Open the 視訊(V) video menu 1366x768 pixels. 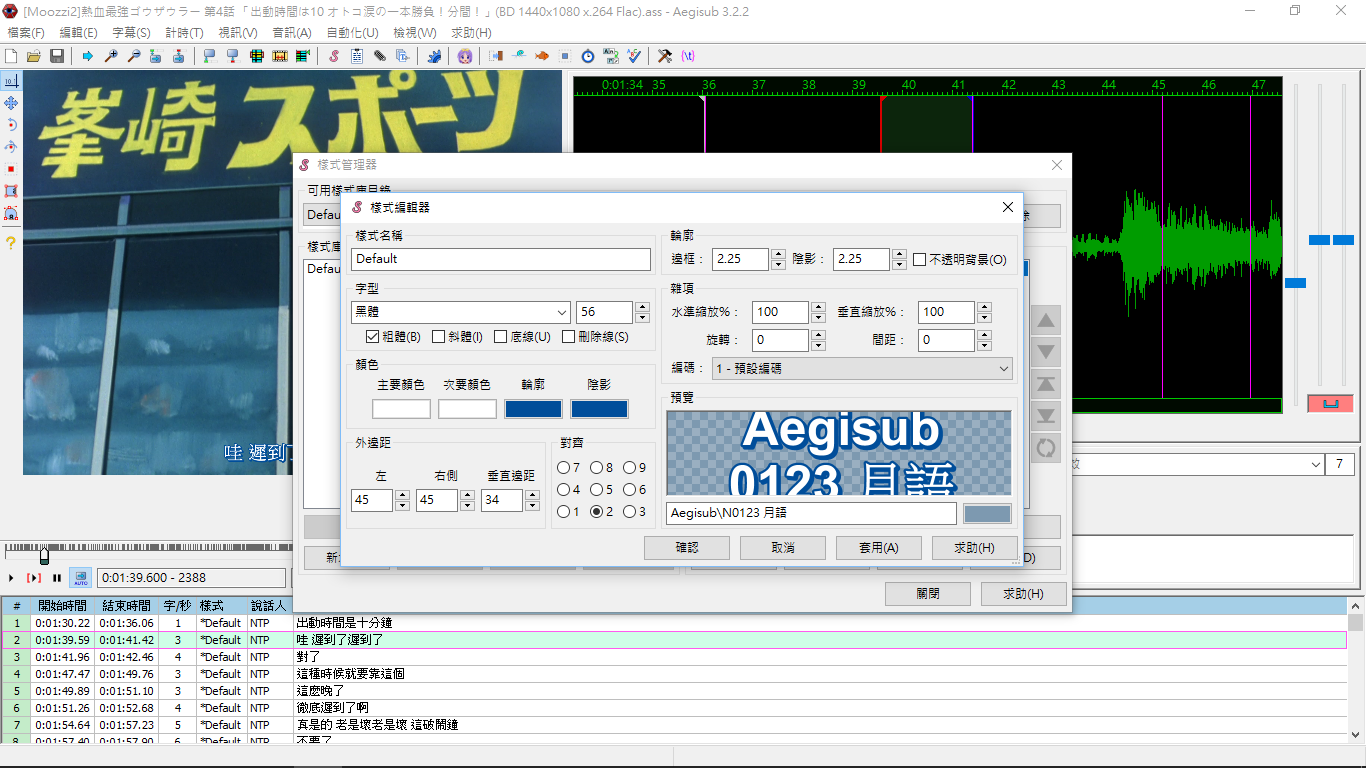pyautogui.click(x=237, y=33)
